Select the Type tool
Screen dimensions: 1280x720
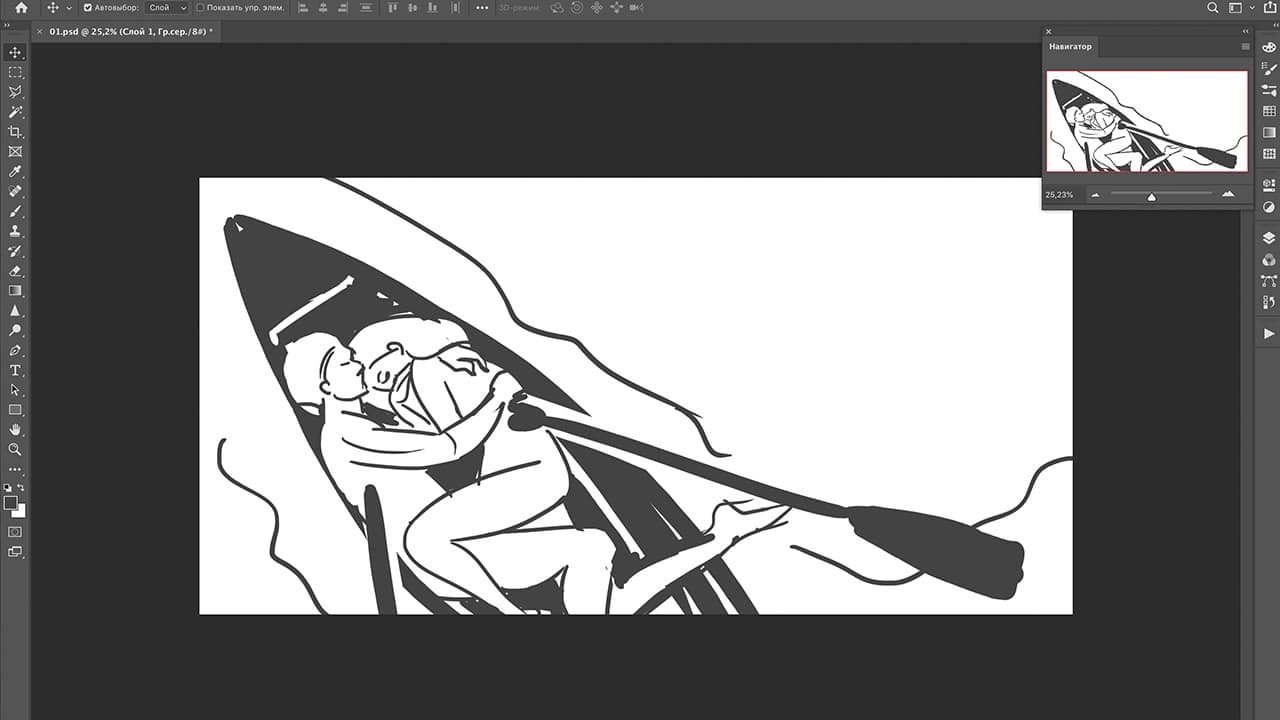[x=15, y=370]
